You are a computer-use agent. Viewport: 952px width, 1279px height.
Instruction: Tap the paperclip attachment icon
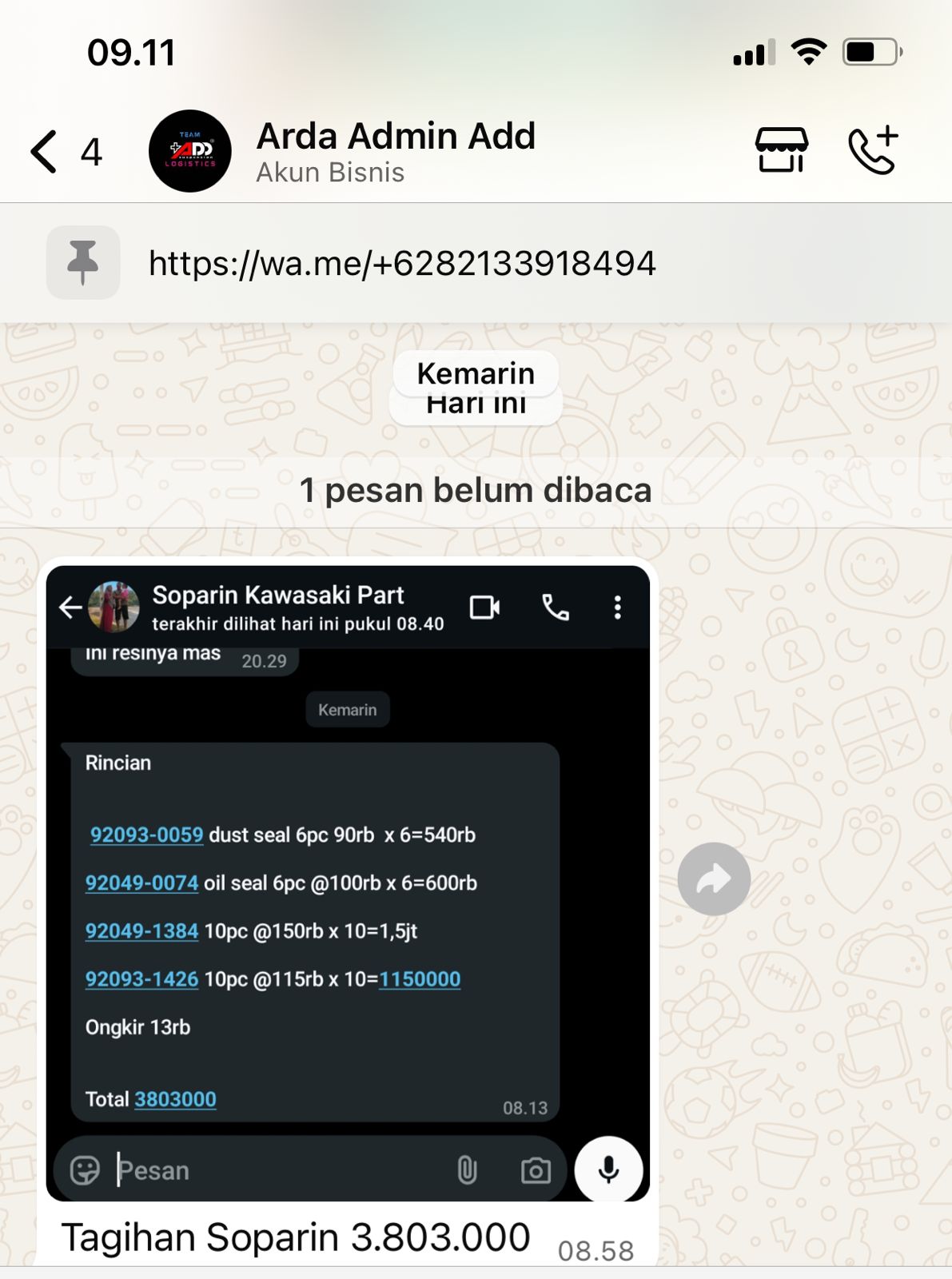(467, 1171)
